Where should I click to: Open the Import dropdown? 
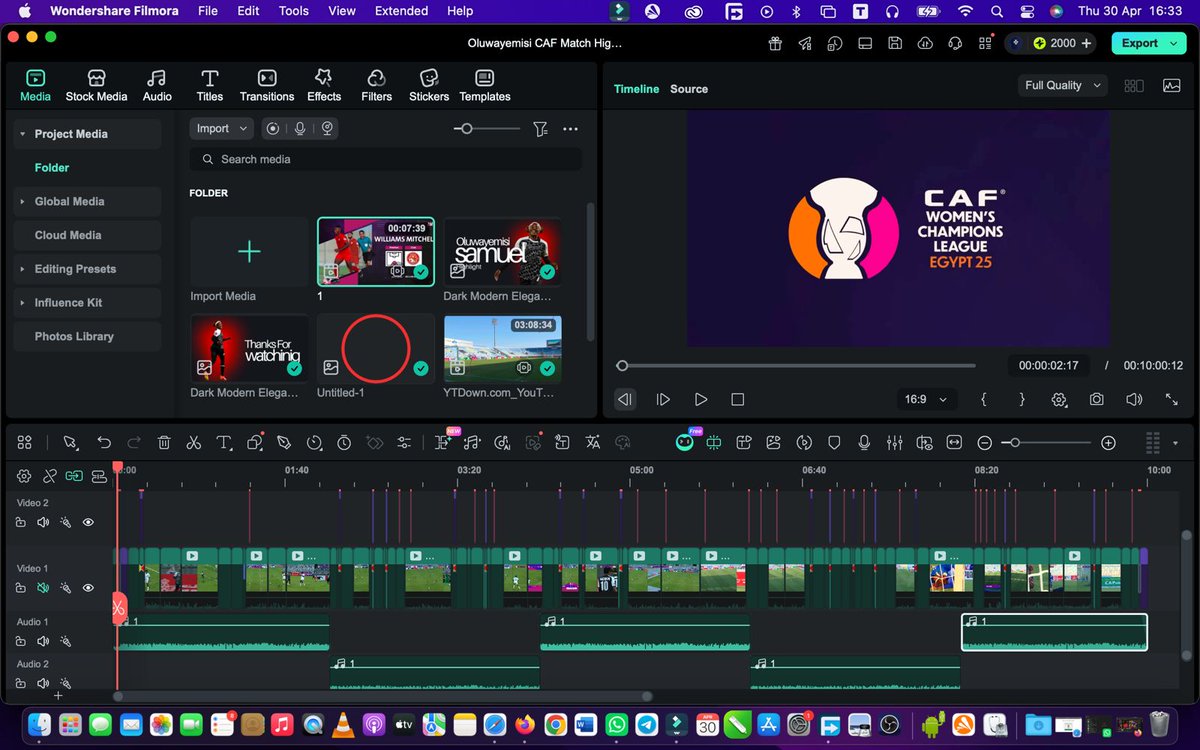(221, 129)
